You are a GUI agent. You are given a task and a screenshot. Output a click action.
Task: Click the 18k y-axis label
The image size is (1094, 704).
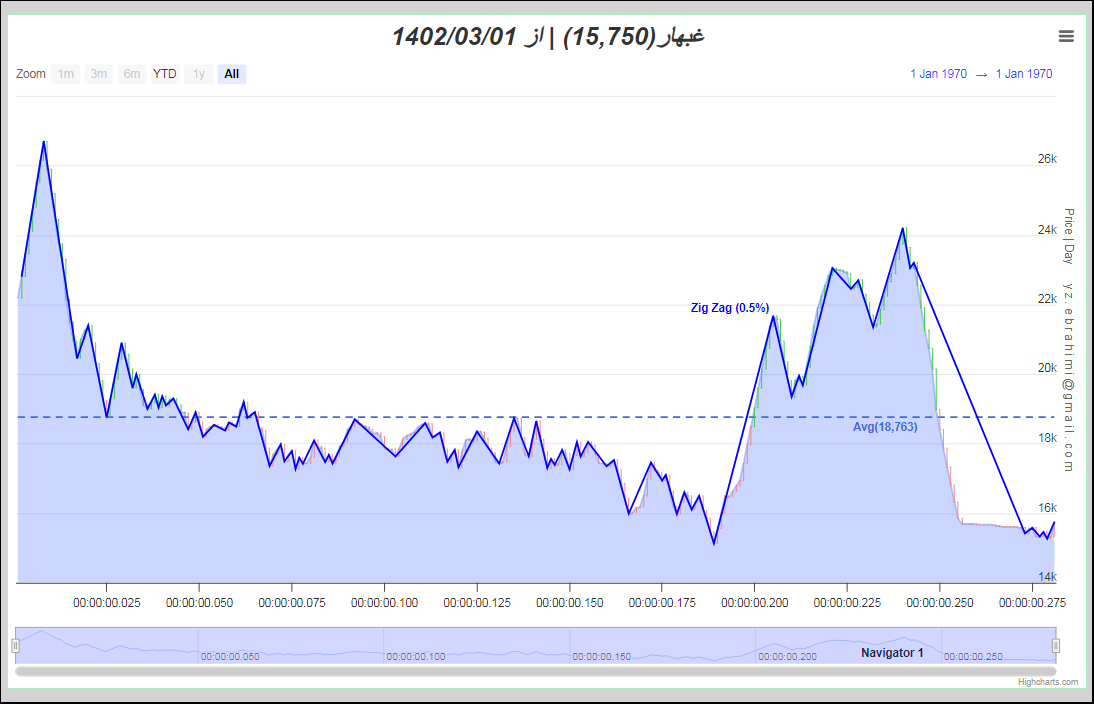pyautogui.click(x=1047, y=437)
